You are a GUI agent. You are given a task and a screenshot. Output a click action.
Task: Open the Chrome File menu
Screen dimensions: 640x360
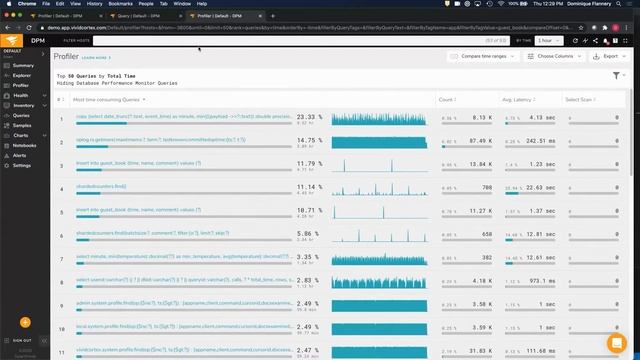click(x=46, y=4)
